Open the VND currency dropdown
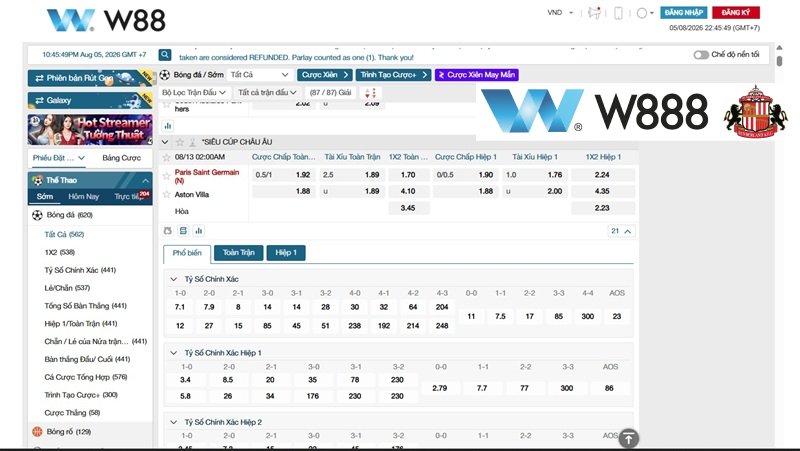 tap(560, 13)
